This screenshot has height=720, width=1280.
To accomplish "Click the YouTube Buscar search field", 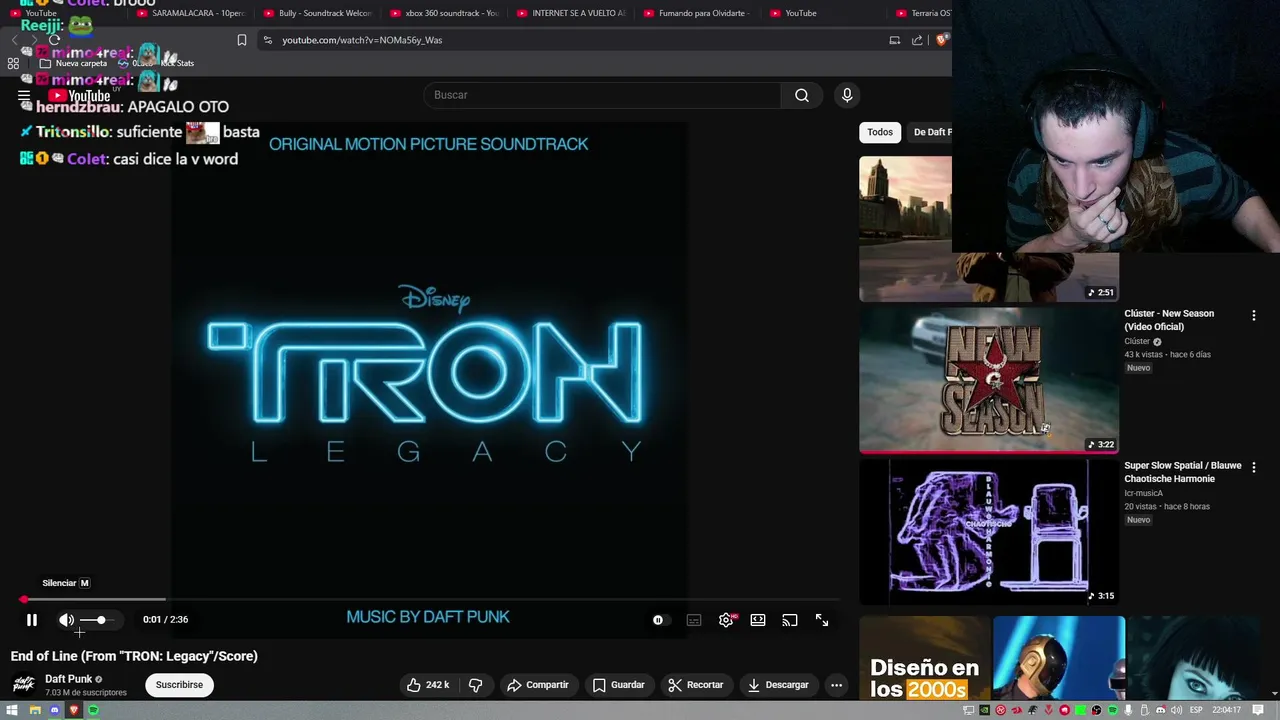I will 603,95.
